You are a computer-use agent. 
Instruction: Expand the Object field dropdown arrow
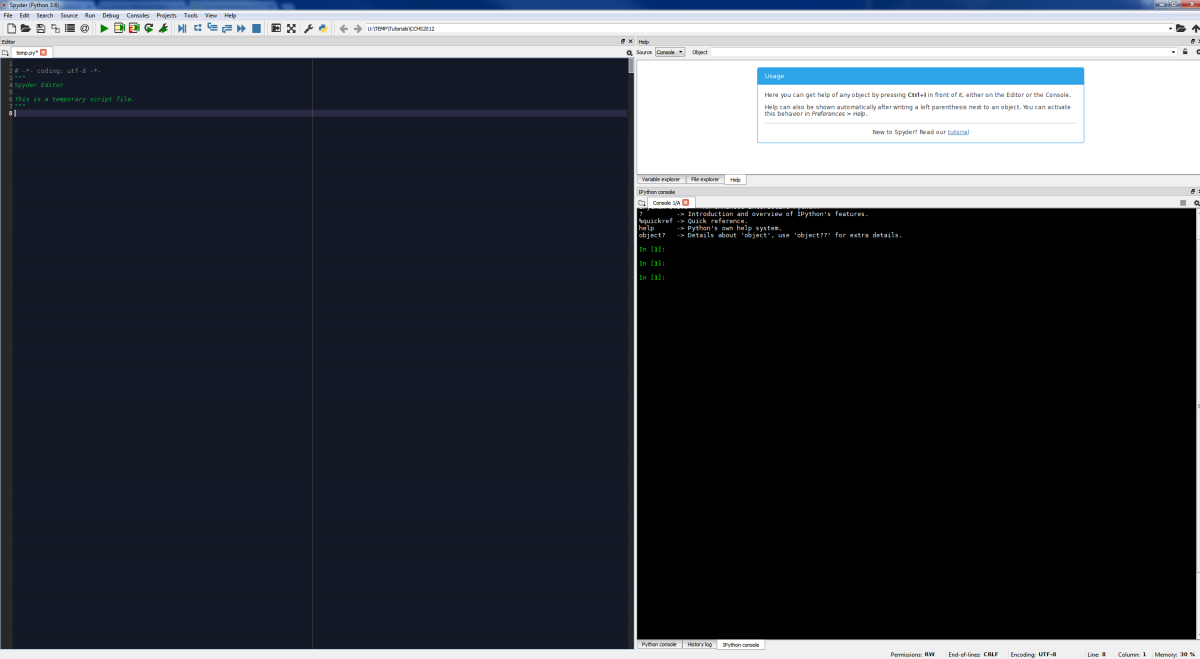[1172, 52]
